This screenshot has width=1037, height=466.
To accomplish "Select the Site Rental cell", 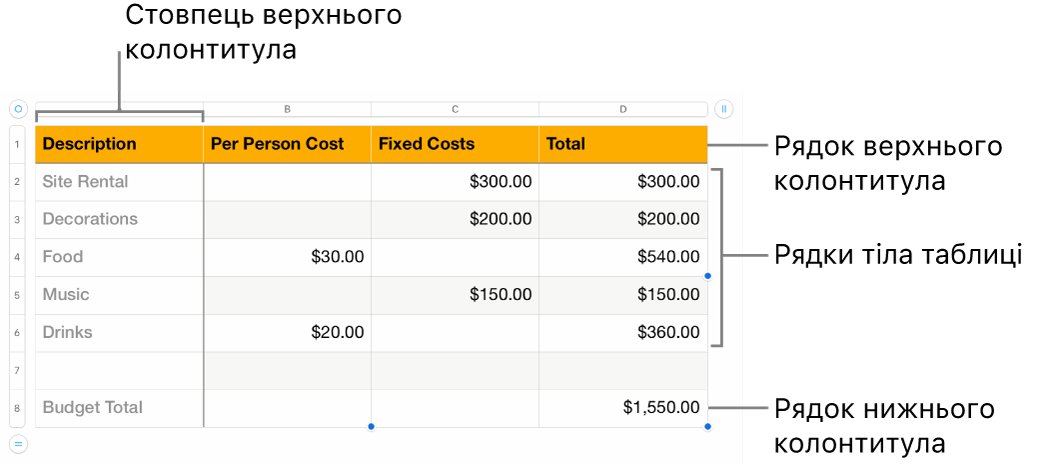I will 119,182.
